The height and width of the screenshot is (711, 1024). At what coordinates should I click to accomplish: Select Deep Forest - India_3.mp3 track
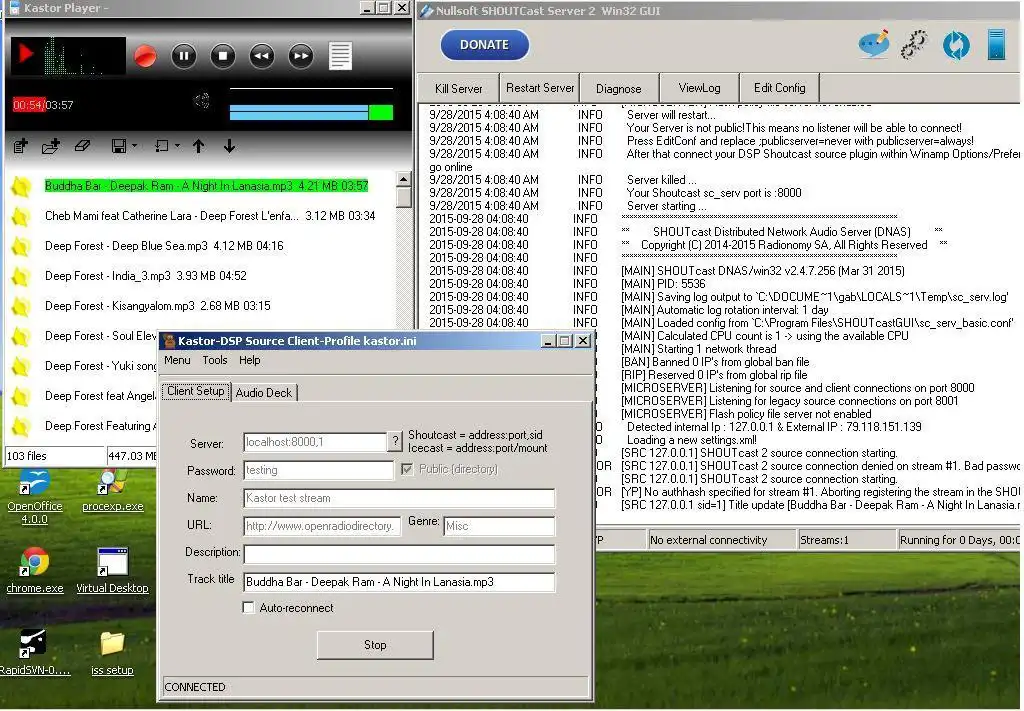click(146, 276)
